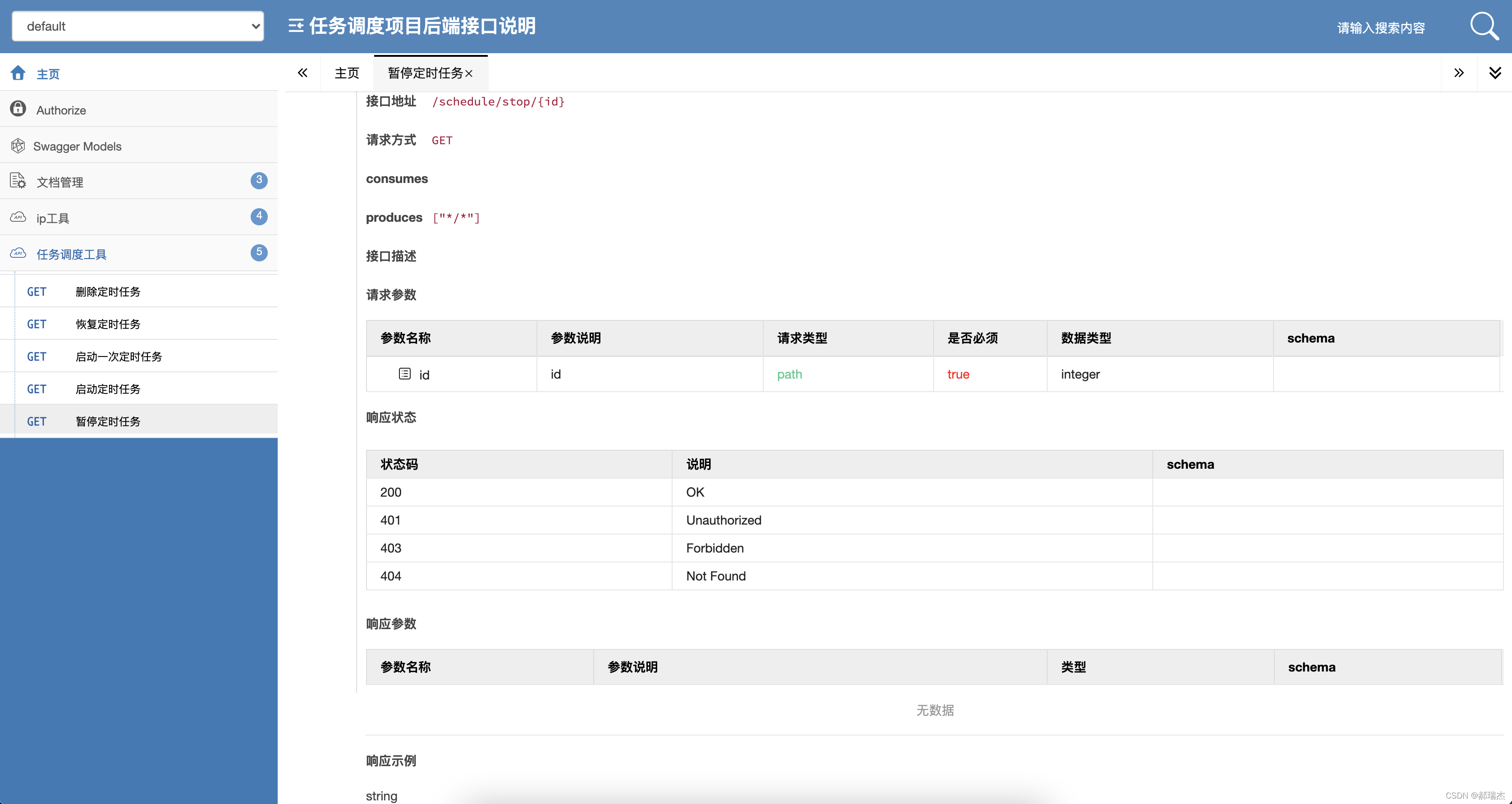This screenshot has height=804, width=1512.
Task: Click the ip工具 cloud API icon
Action: coord(18,218)
